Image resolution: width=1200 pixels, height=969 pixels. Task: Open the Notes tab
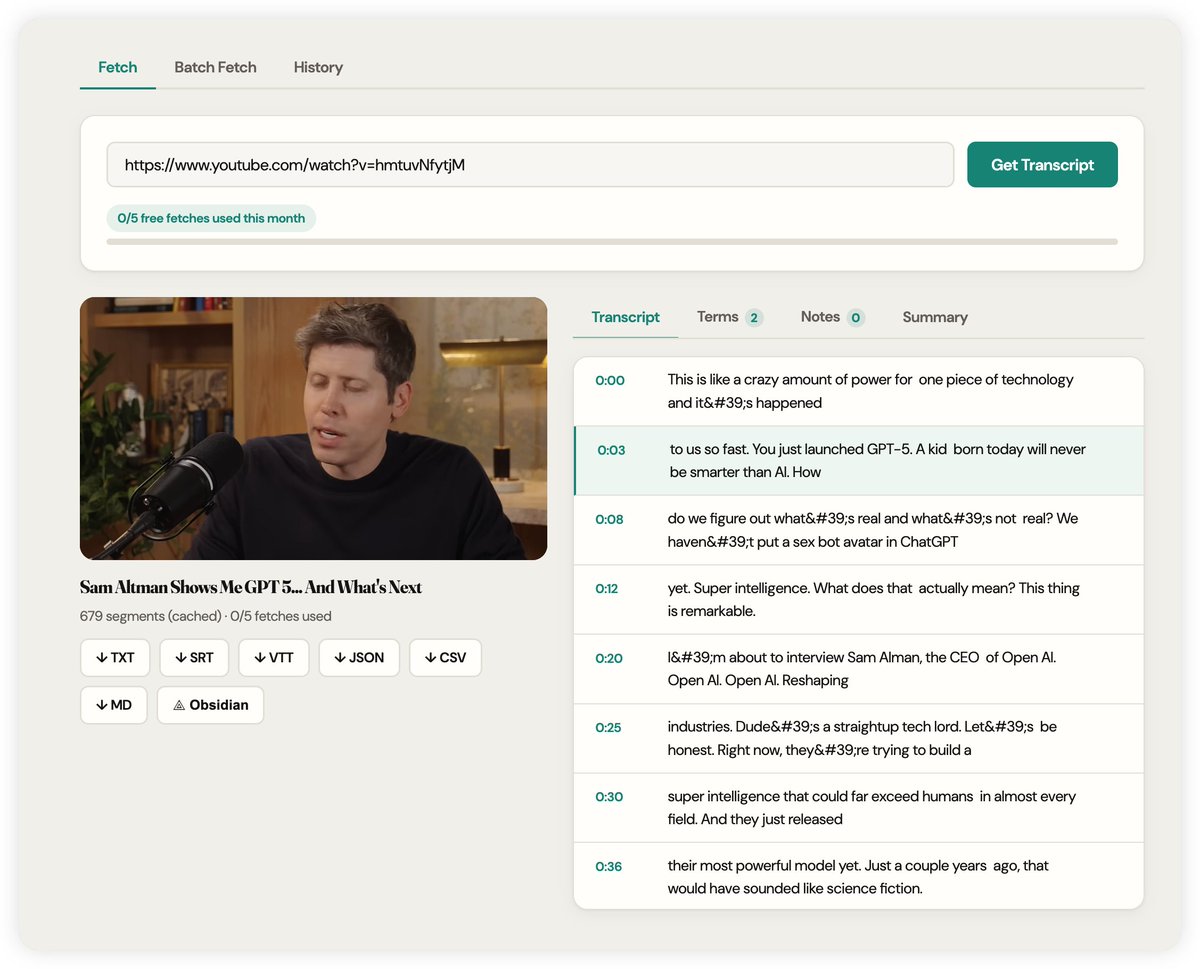point(832,317)
